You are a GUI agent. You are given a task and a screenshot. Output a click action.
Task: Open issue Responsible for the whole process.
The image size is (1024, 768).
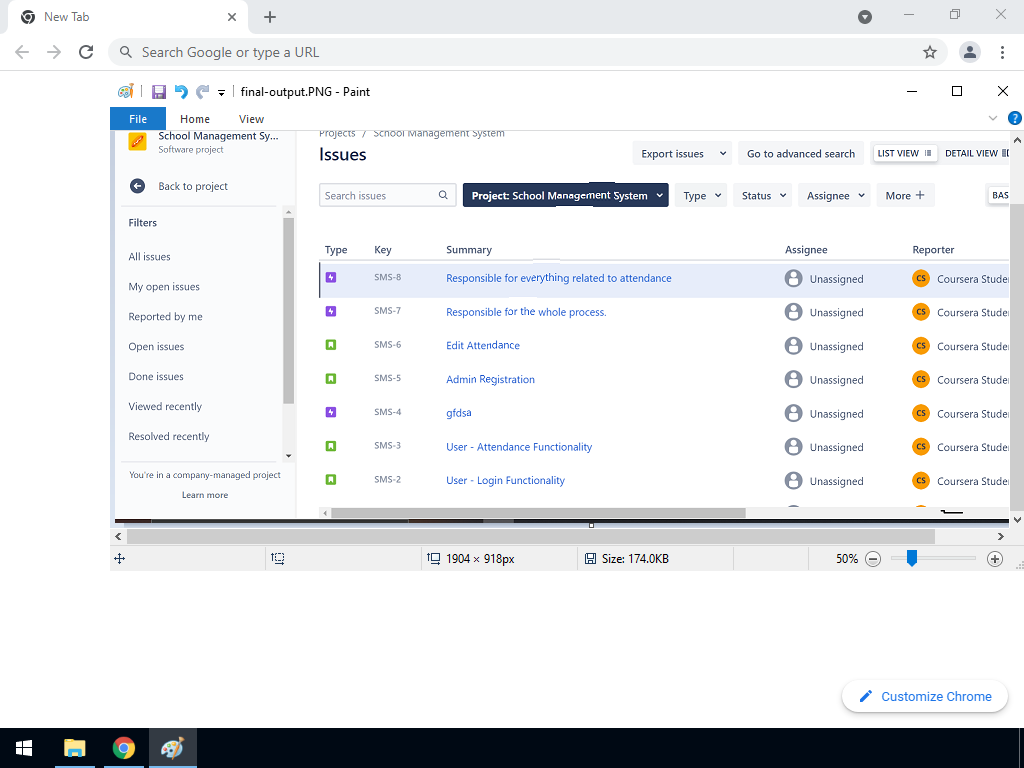(x=526, y=312)
